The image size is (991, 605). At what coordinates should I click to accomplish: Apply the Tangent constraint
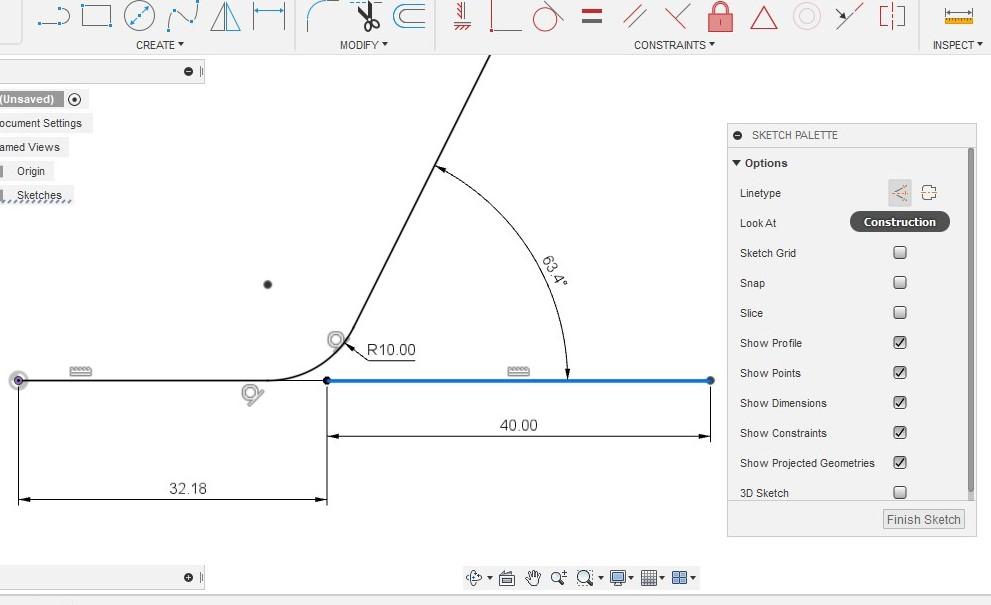pos(547,16)
